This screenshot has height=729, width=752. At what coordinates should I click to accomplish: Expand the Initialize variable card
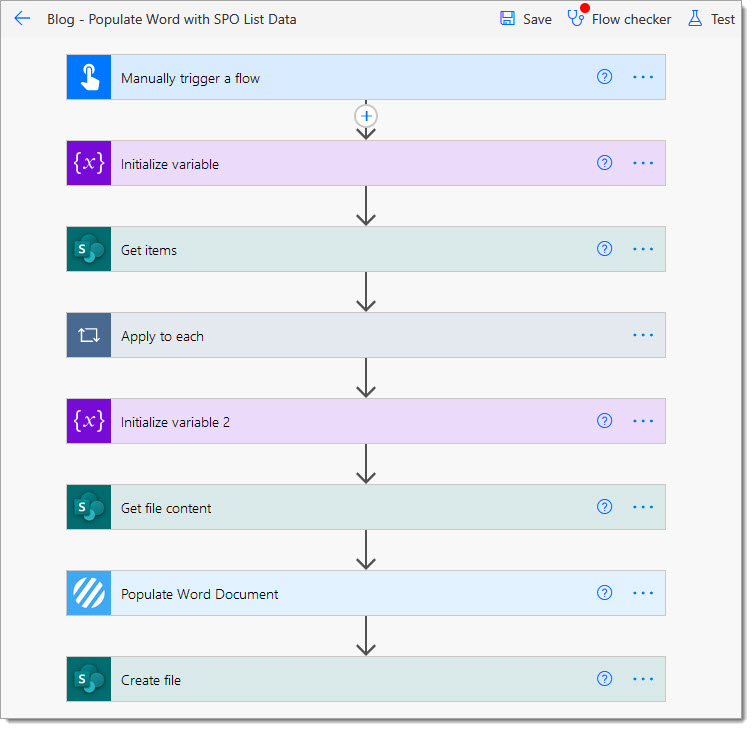[366, 163]
